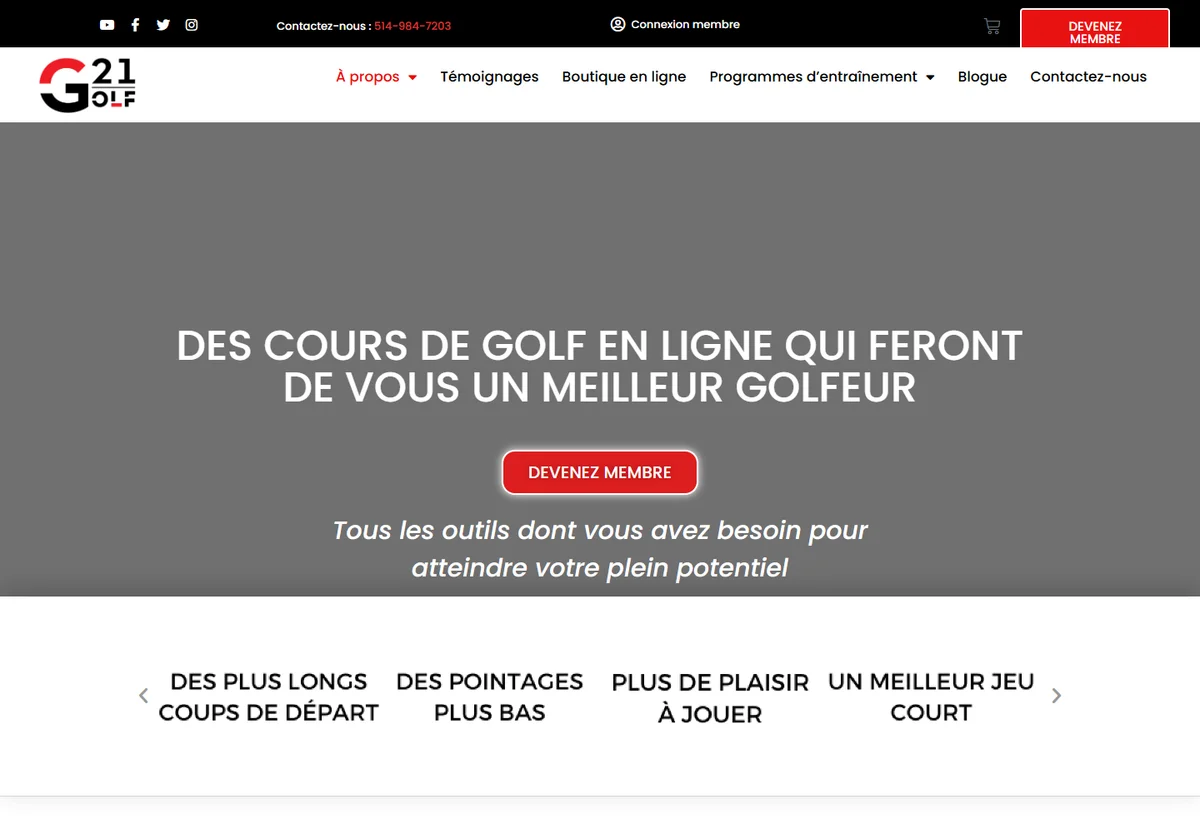Viewport: 1200px width, 833px height.
Task: Expand the Programmes d'entraînement dropdown arrow
Action: (x=930, y=77)
